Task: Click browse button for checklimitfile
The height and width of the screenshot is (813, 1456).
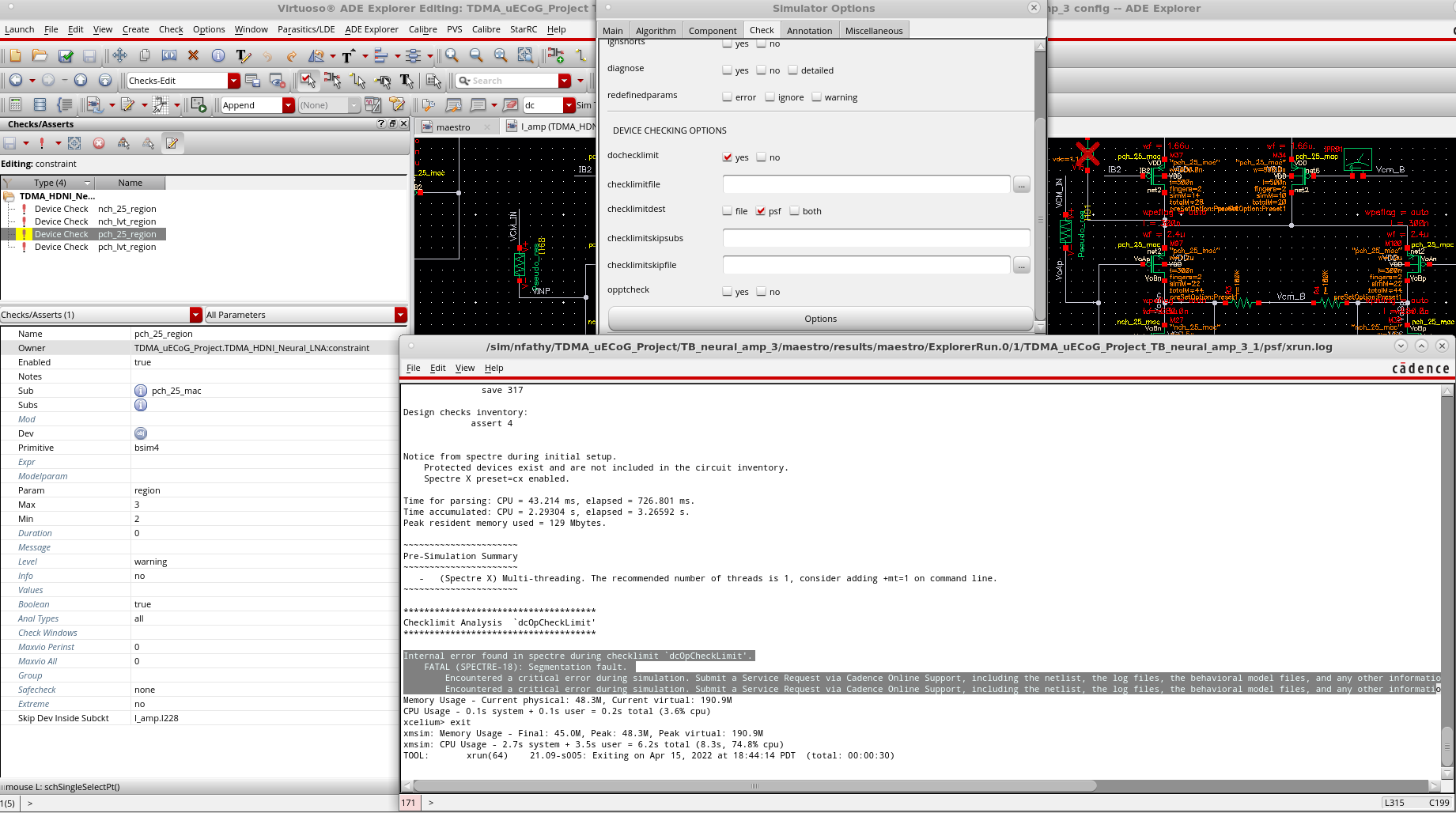Action: tap(1022, 184)
